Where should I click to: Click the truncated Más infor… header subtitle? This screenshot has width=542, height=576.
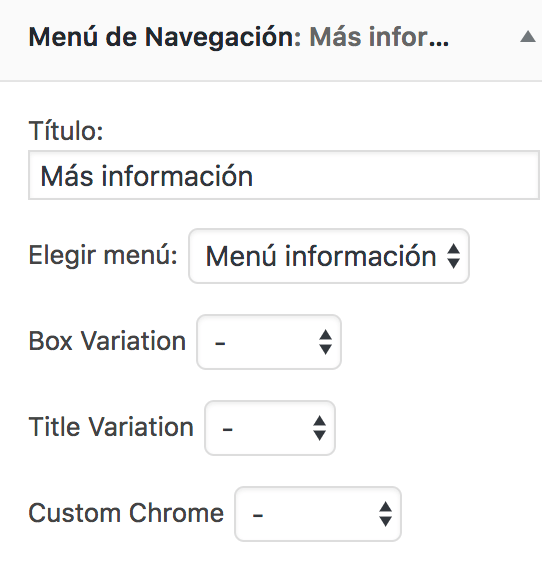point(379,37)
